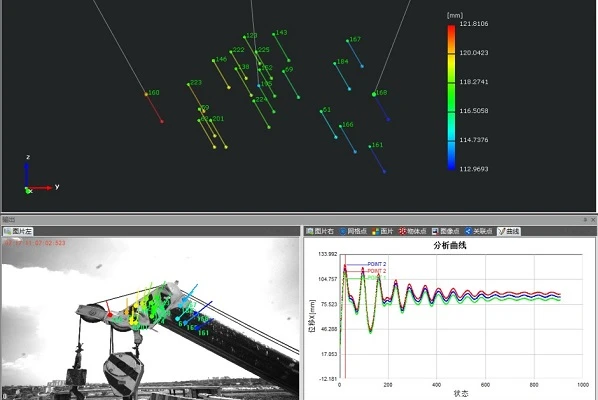The image size is (598, 400).
Task: Select the 曲线 checkmark tab icon
Action: (502, 231)
